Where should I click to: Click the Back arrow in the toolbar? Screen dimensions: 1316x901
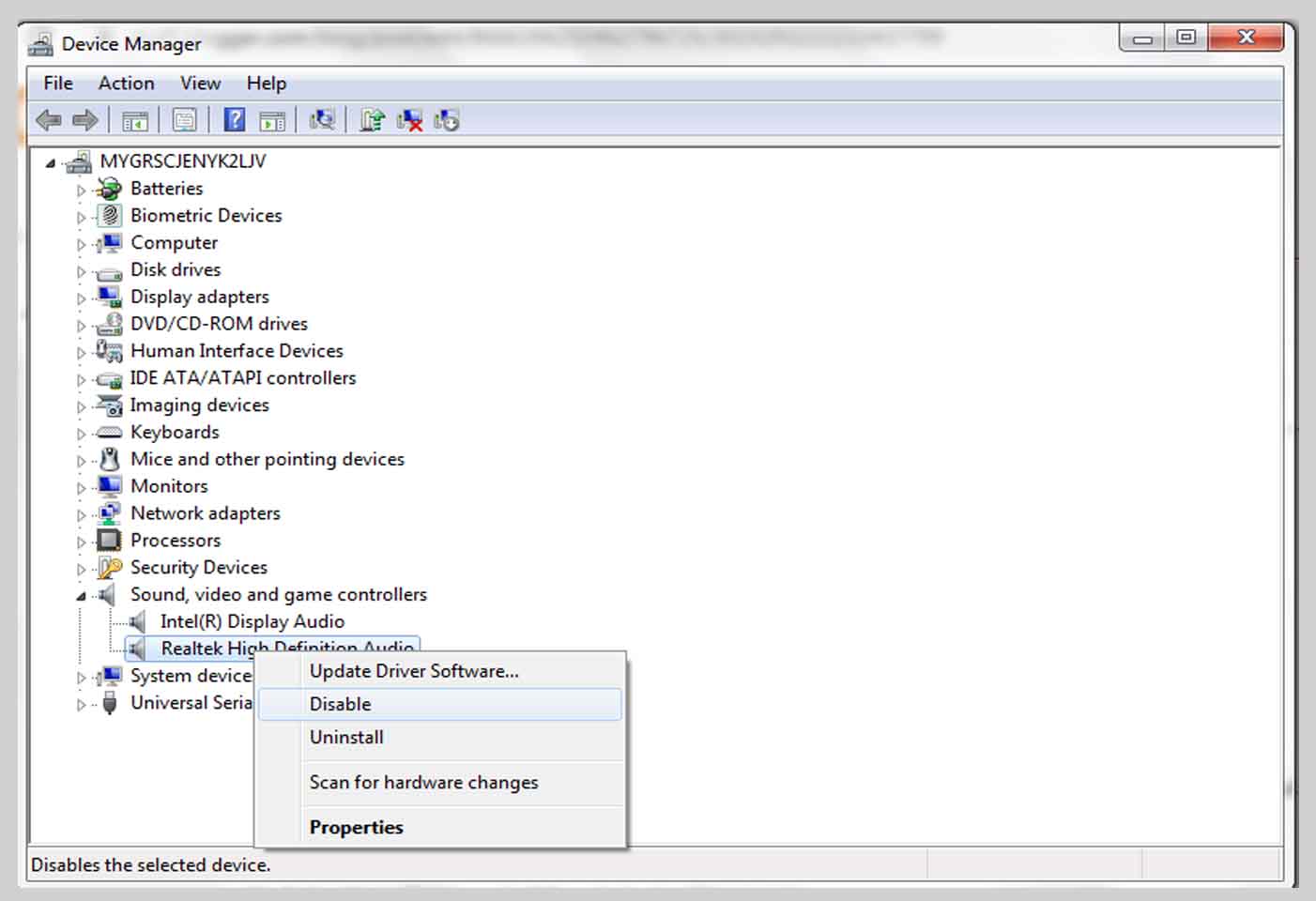(49, 120)
